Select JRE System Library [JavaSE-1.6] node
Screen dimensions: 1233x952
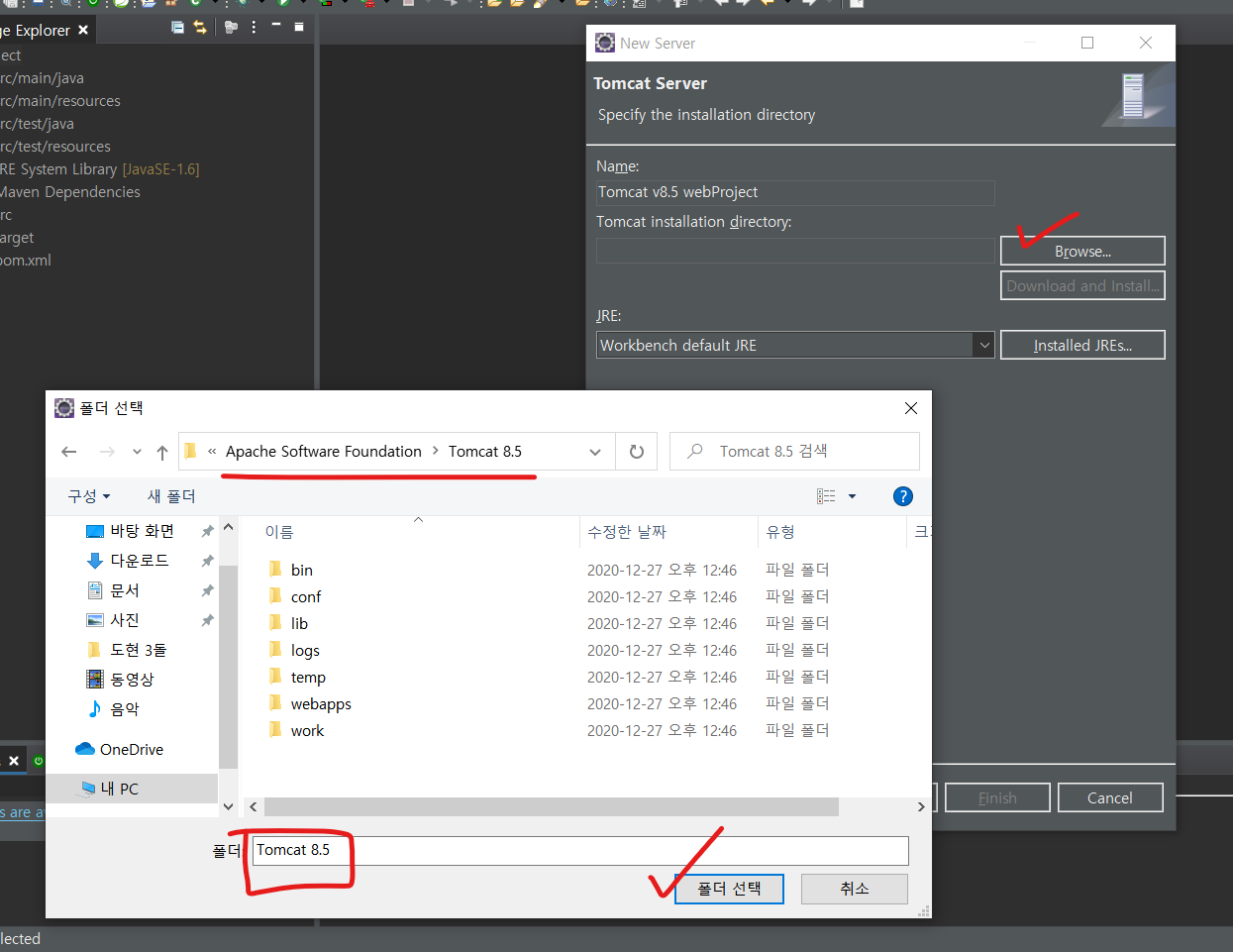tap(99, 169)
